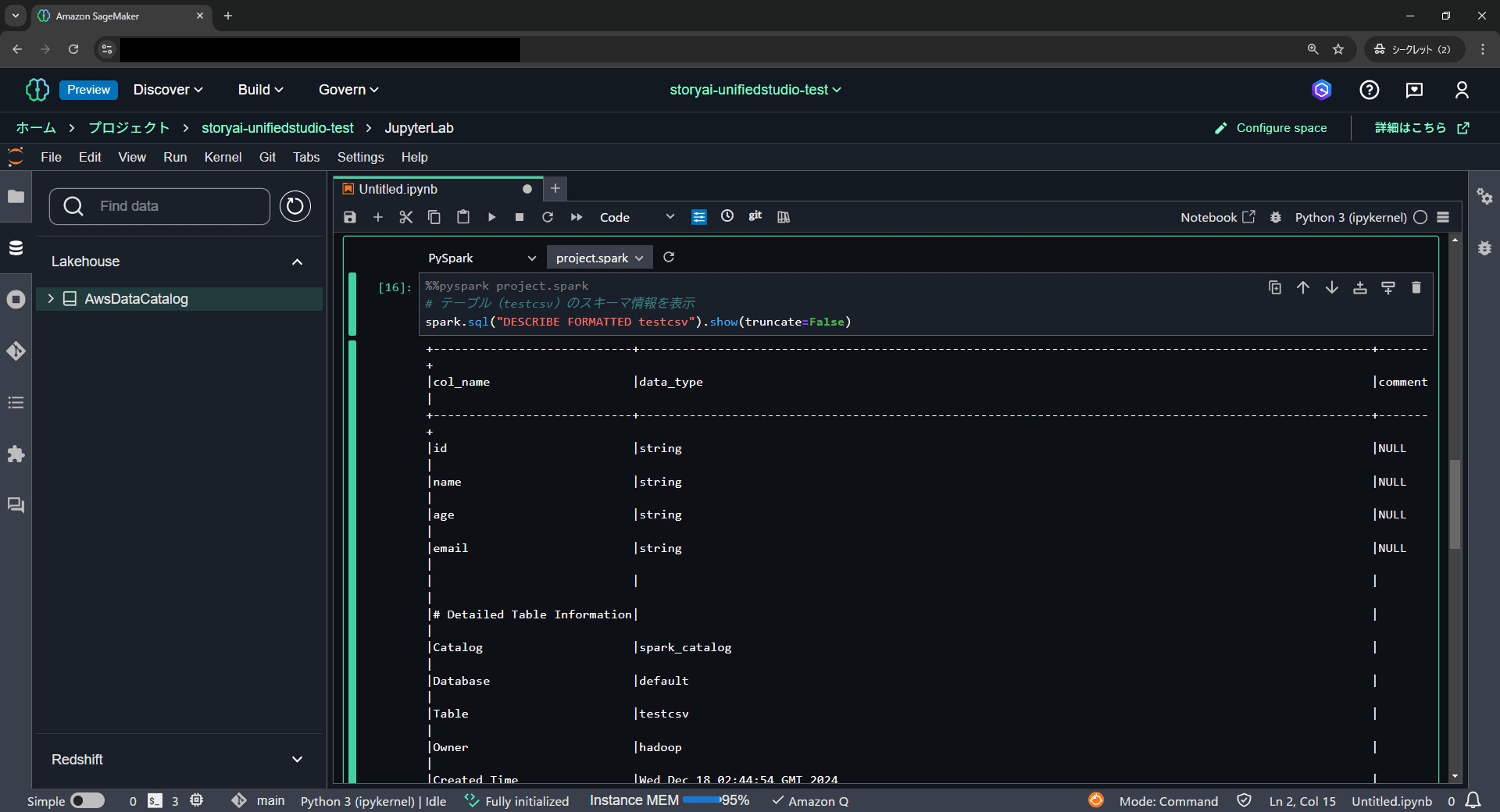Open the project.spark compute dropdown
Image resolution: width=1500 pixels, height=812 pixels.
pos(599,258)
